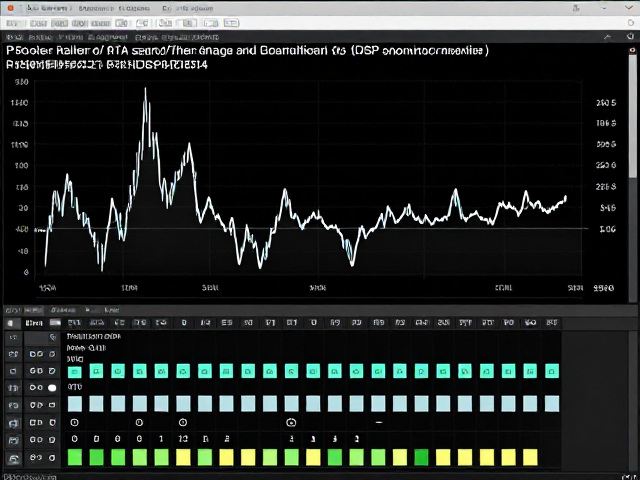640x480 pixels.
Task: Click the left-column icon in the circle markers row
Action: pos(13,423)
